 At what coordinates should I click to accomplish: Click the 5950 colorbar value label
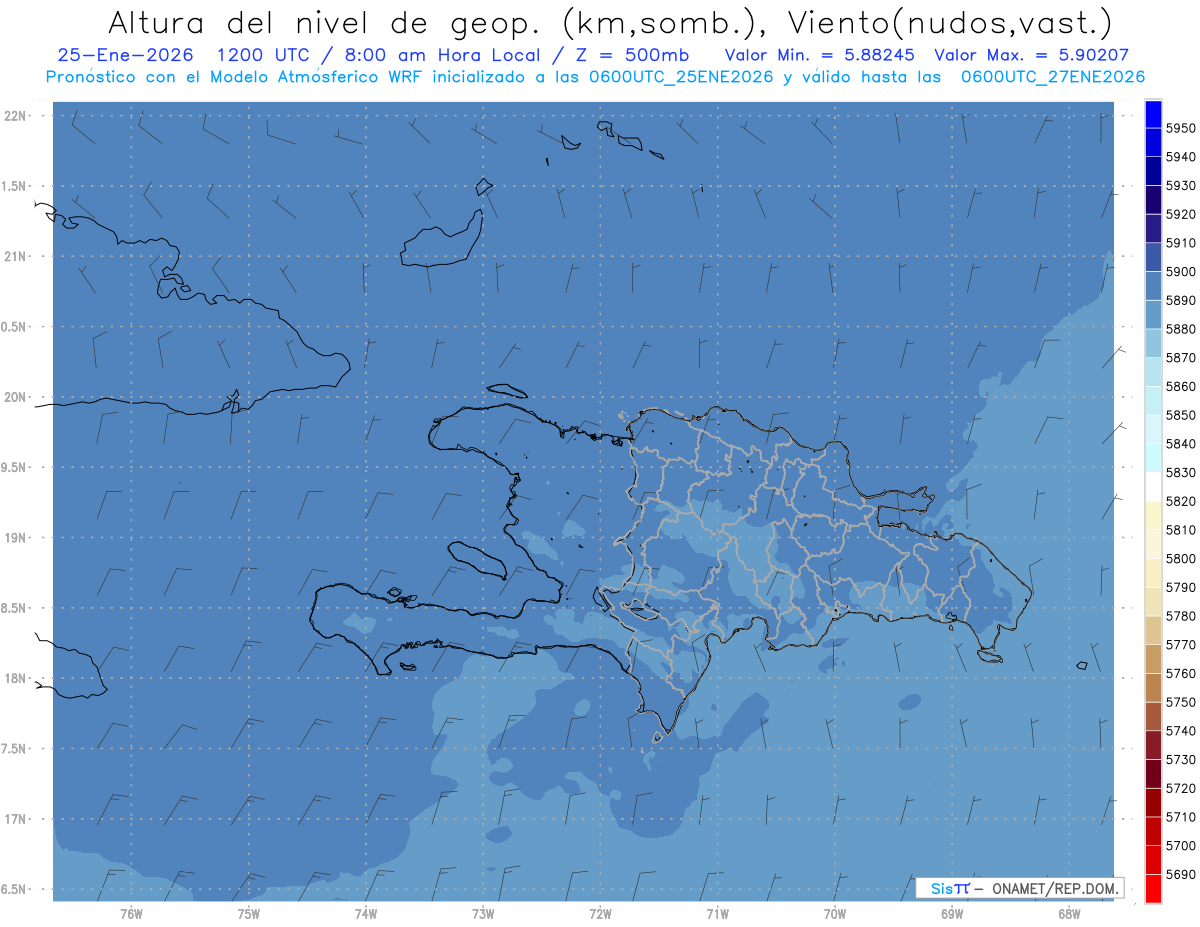point(1180,129)
